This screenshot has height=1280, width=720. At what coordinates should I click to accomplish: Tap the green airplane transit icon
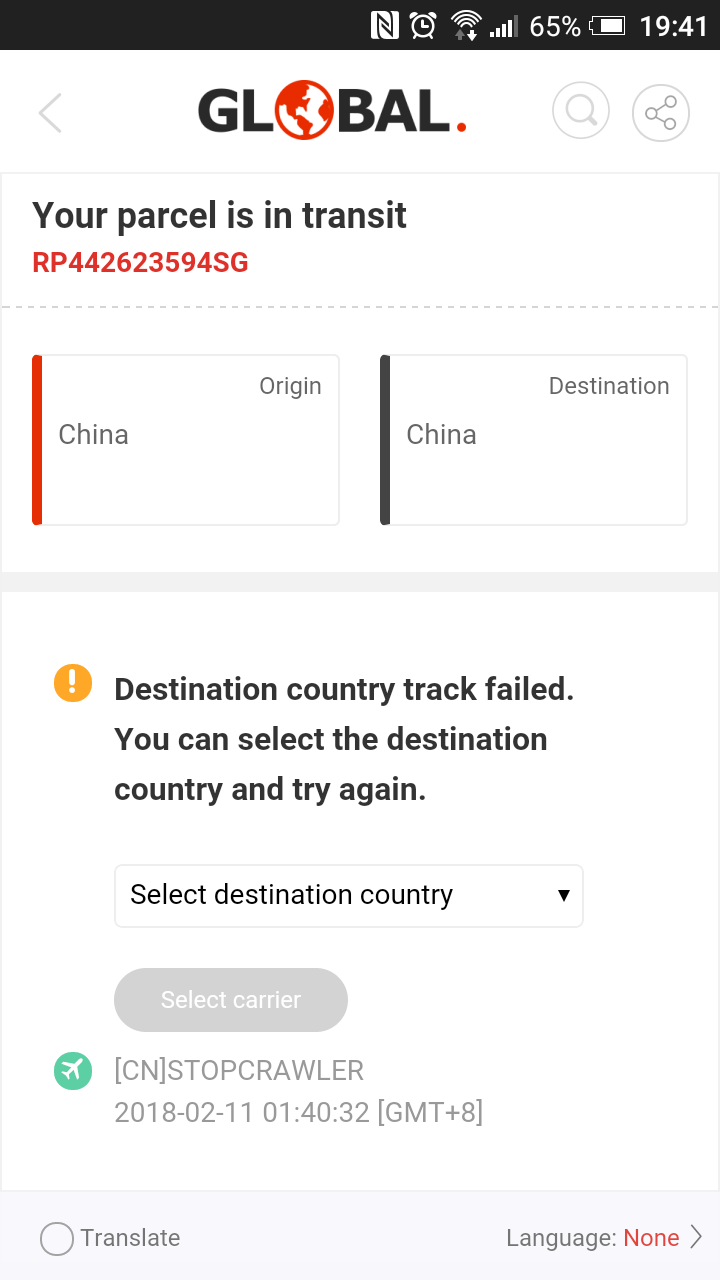tap(73, 1070)
